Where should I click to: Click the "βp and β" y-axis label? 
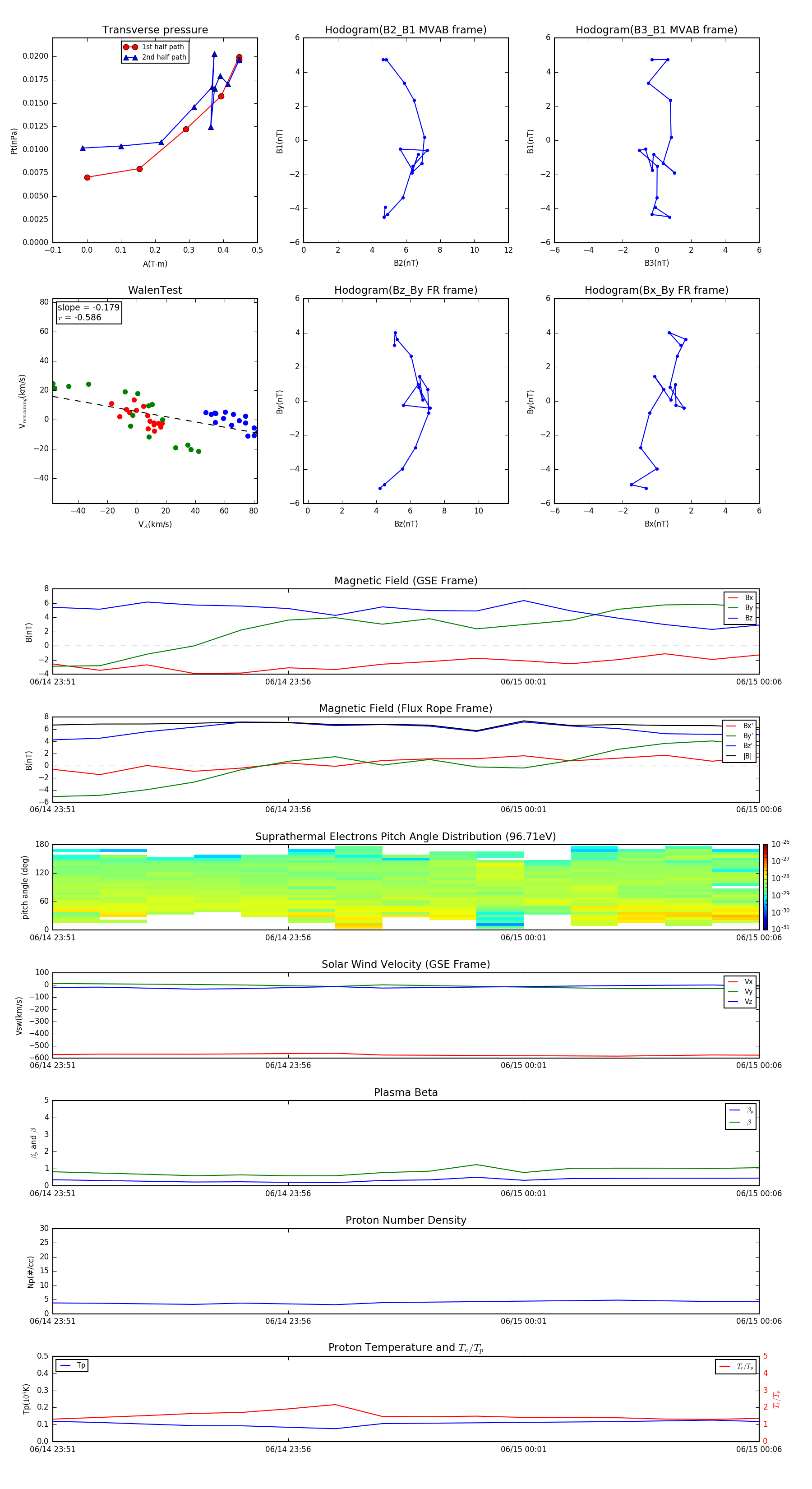[x=33, y=1143]
